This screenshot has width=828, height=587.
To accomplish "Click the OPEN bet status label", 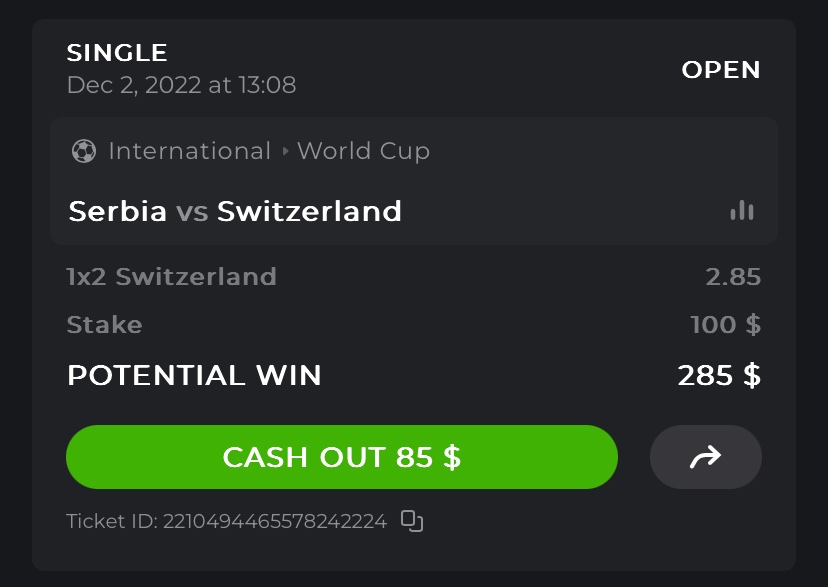I will pos(721,70).
